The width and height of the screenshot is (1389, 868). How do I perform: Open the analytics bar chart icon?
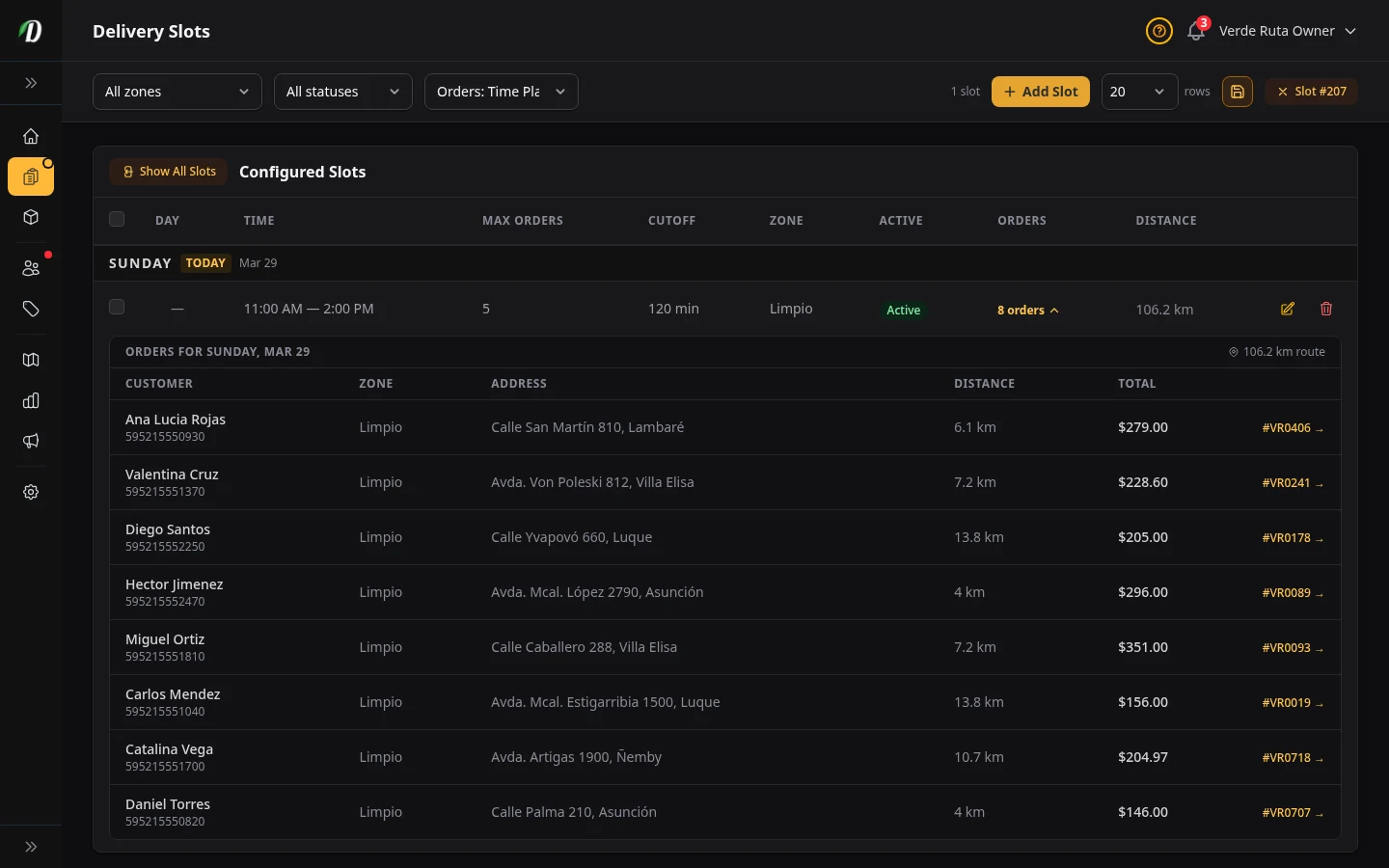click(31, 400)
